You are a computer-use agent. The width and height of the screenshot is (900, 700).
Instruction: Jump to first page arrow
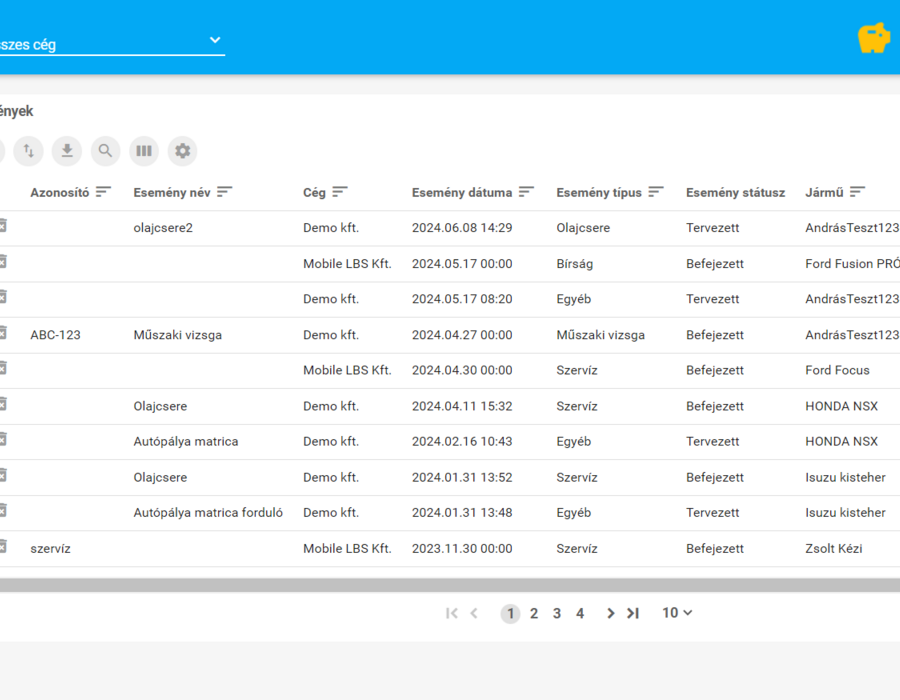pyautogui.click(x=452, y=613)
